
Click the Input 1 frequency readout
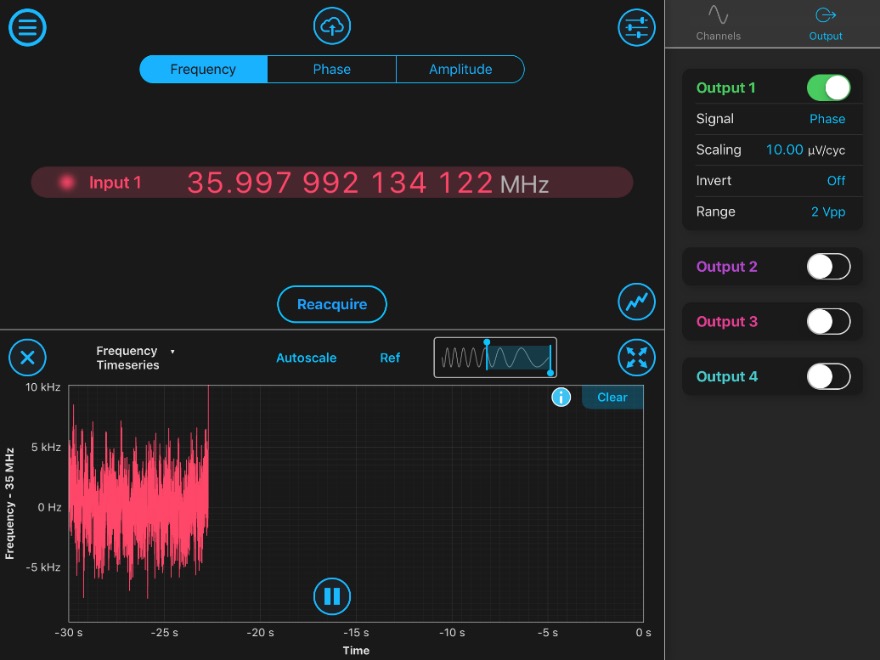(x=368, y=182)
